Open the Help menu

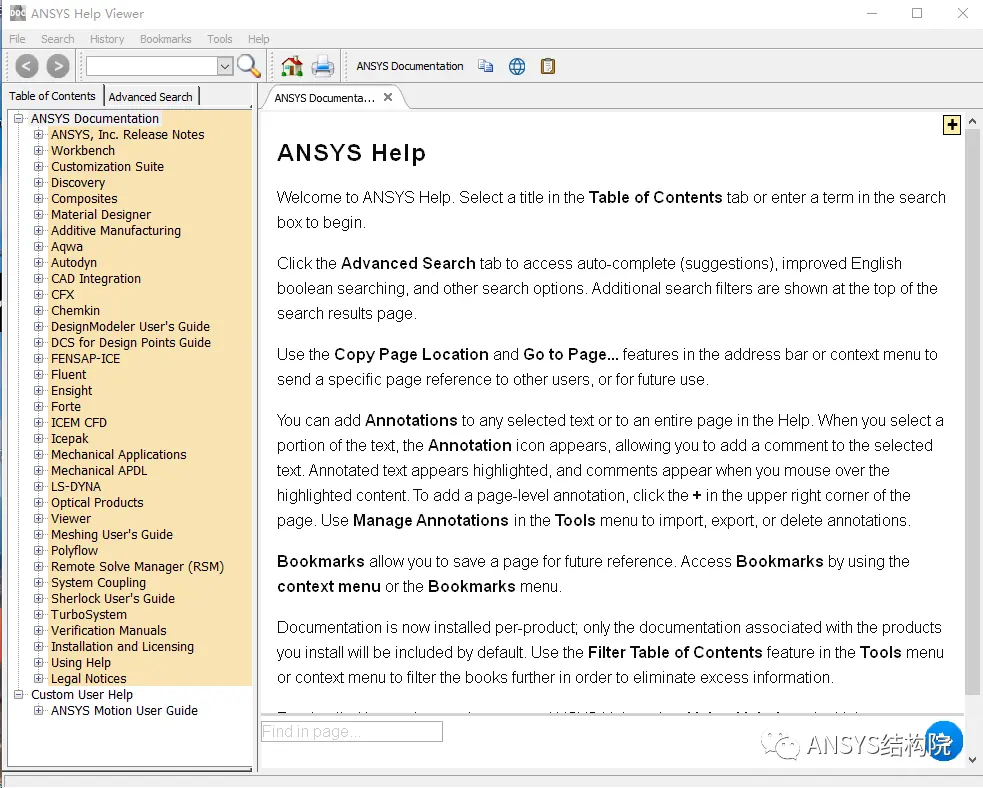click(x=258, y=39)
